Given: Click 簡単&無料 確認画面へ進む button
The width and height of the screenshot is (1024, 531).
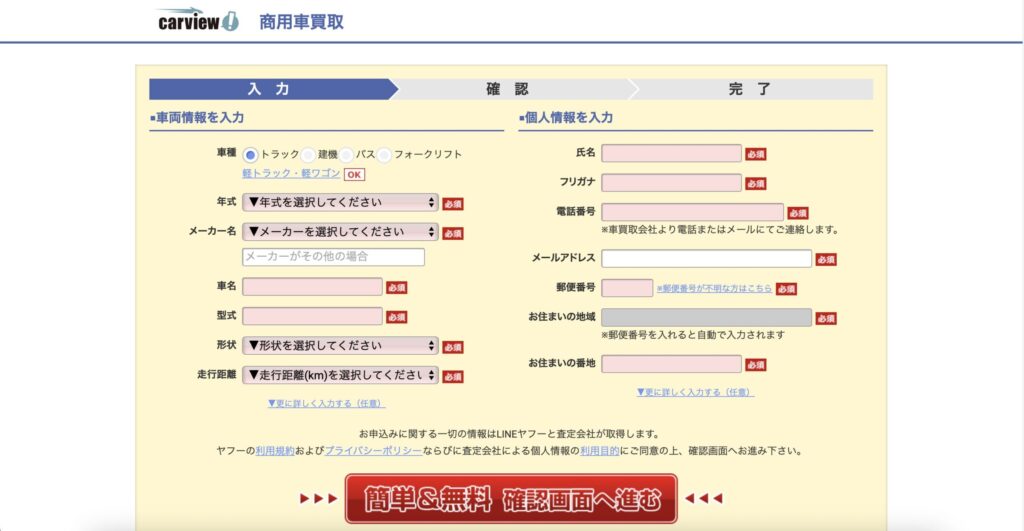Looking at the screenshot, I should pos(511,499).
